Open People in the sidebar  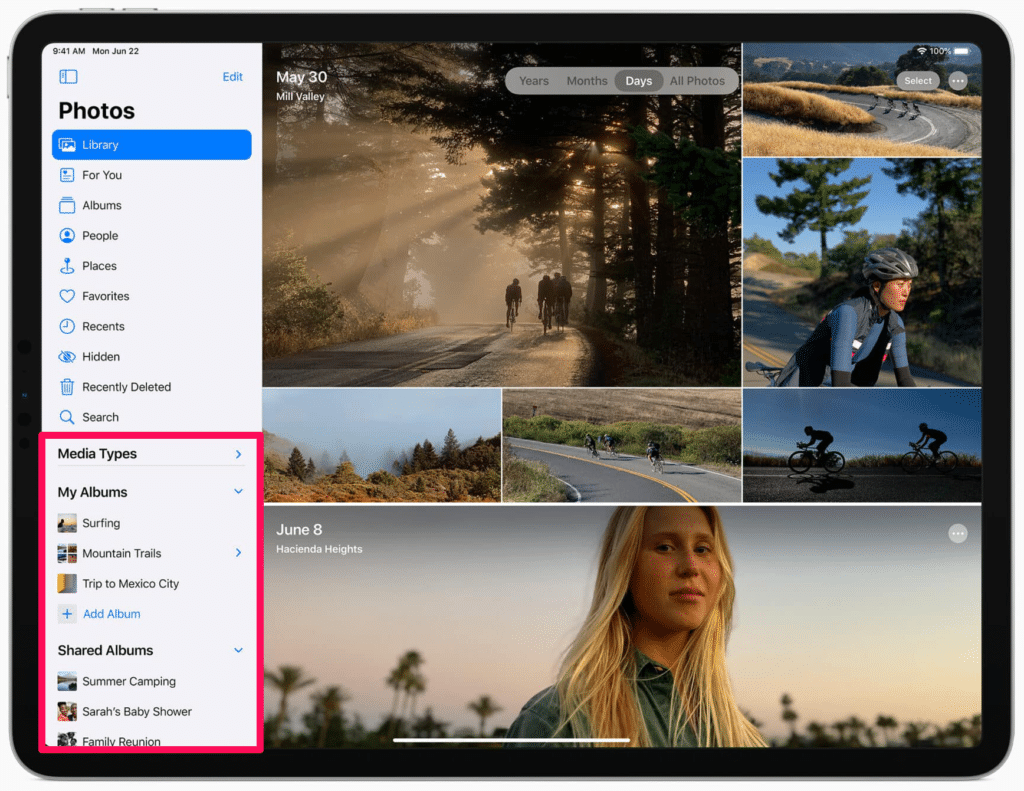tap(99, 236)
